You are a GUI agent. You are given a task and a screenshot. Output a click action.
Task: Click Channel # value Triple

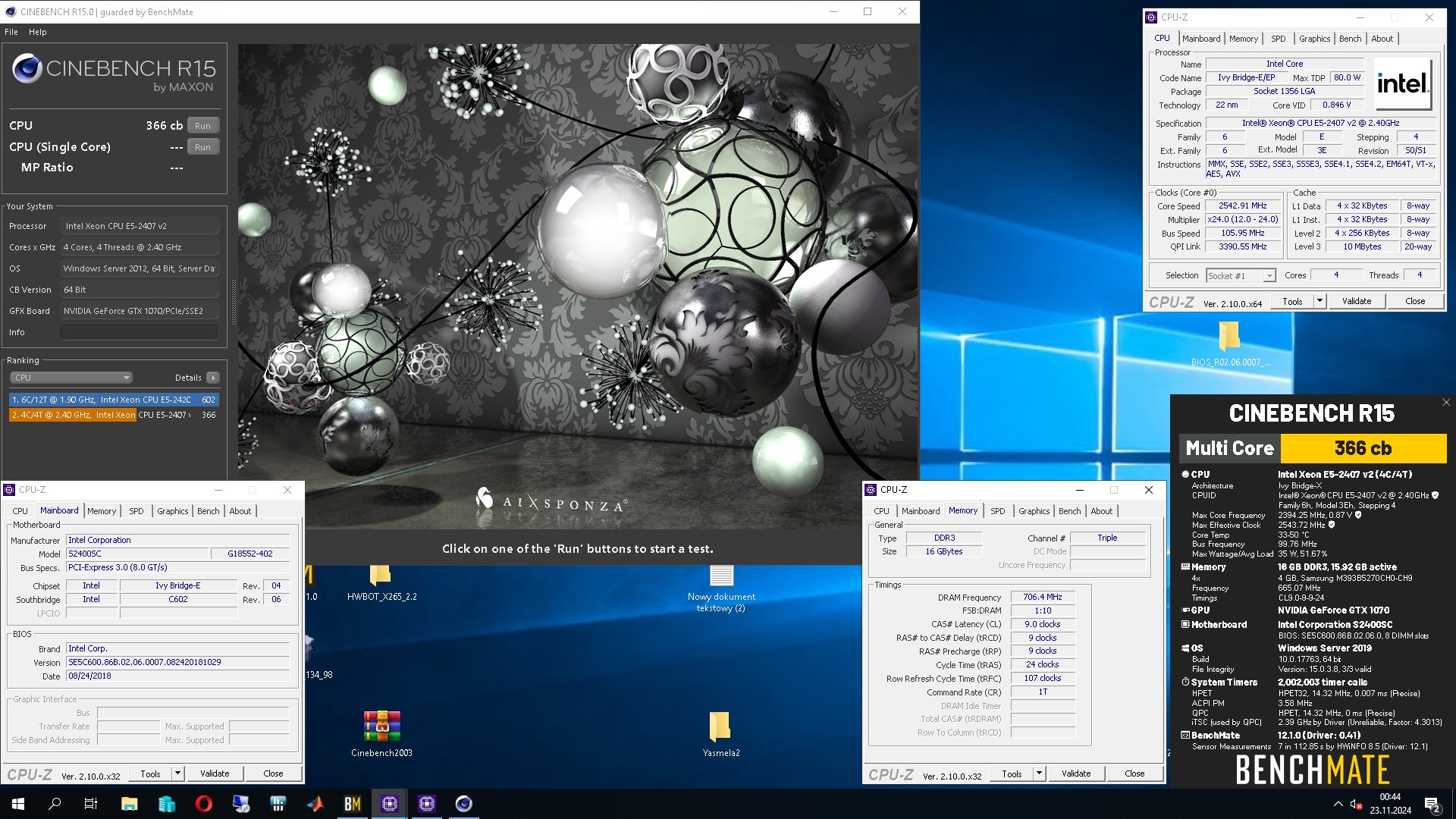point(1107,538)
